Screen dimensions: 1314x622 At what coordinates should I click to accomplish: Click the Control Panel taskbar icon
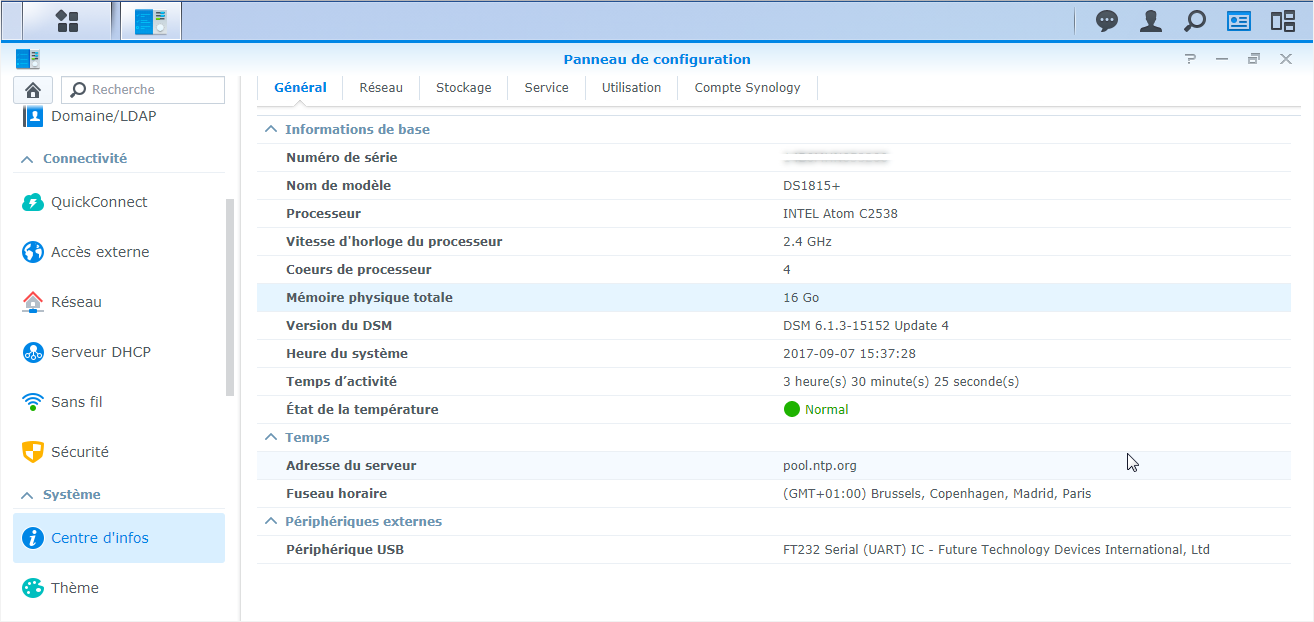(151, 21)
